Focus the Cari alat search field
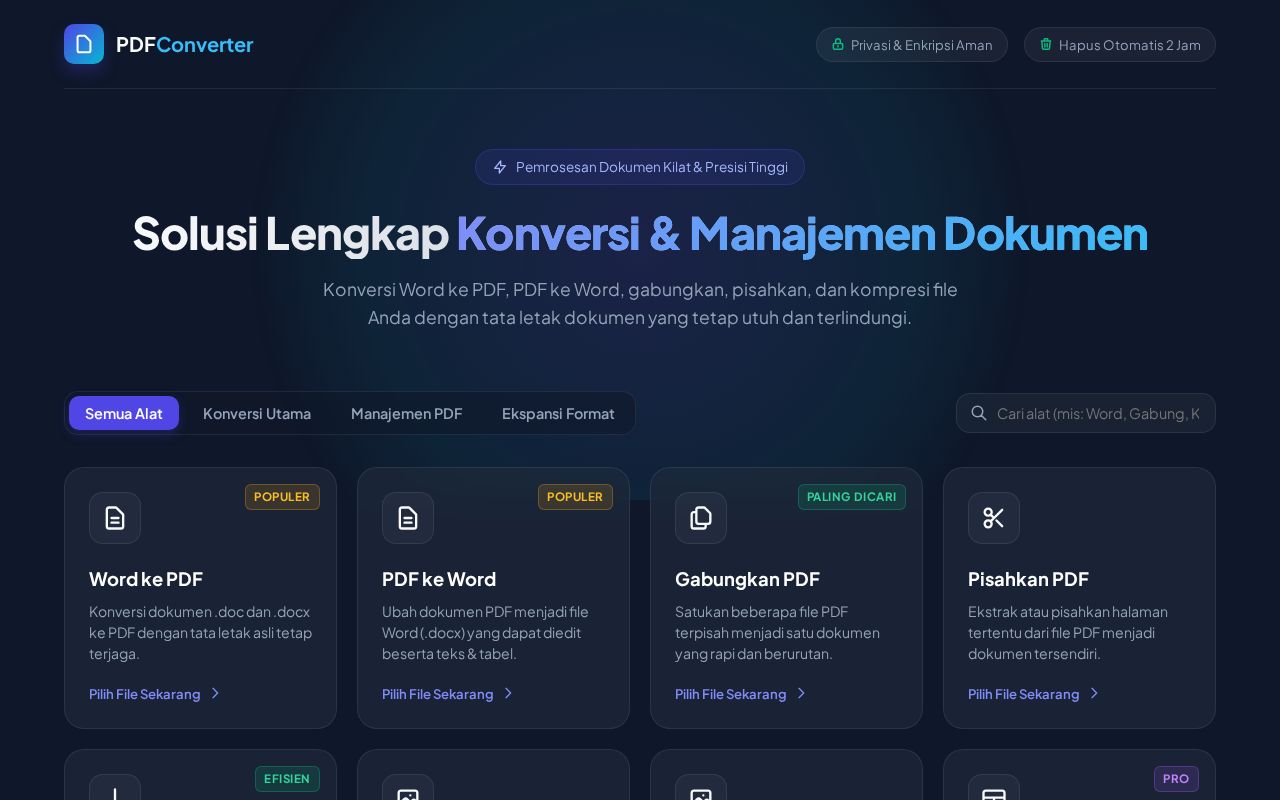The width and height of the screenshot is (1280, 800). pos(1086,413)
